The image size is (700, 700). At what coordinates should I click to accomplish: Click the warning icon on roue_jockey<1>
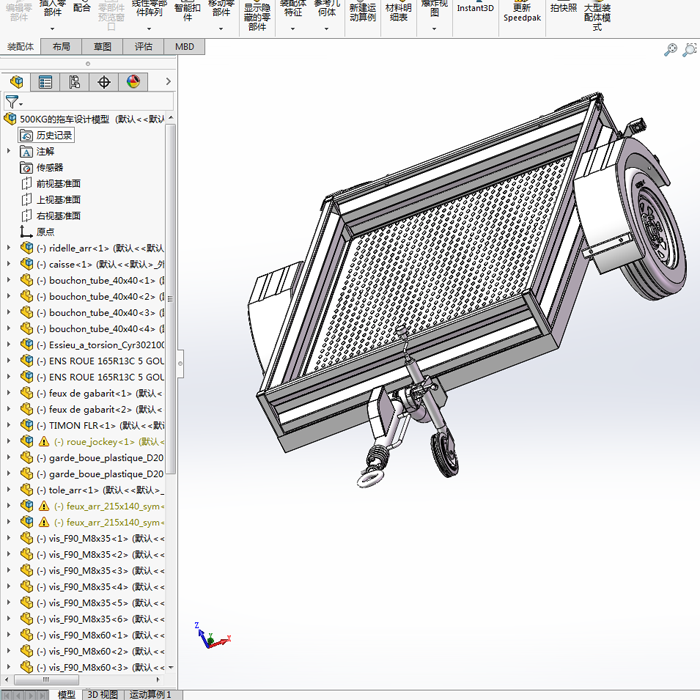[44, 442]
